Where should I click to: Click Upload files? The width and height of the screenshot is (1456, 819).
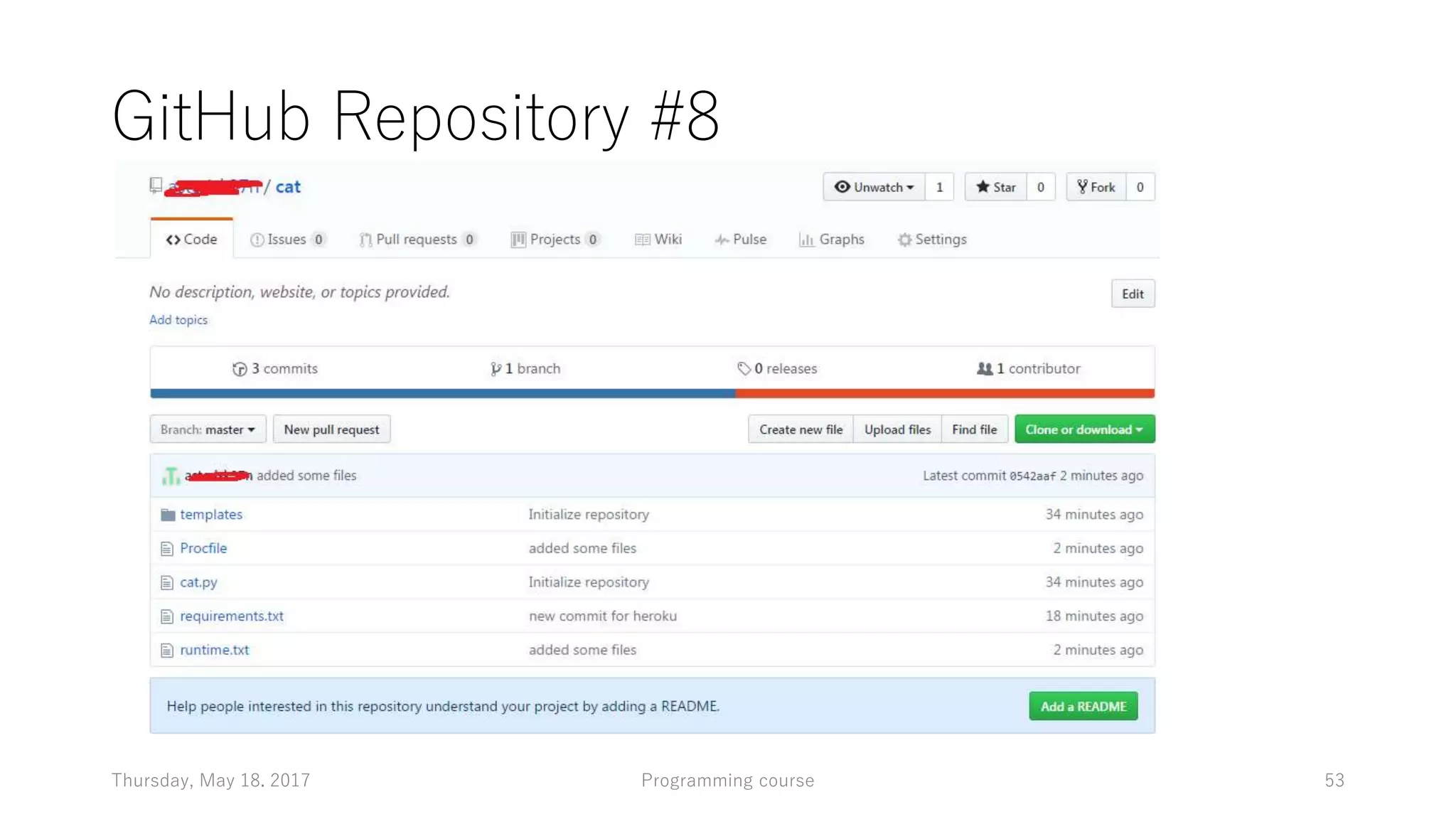pos(897,429)
